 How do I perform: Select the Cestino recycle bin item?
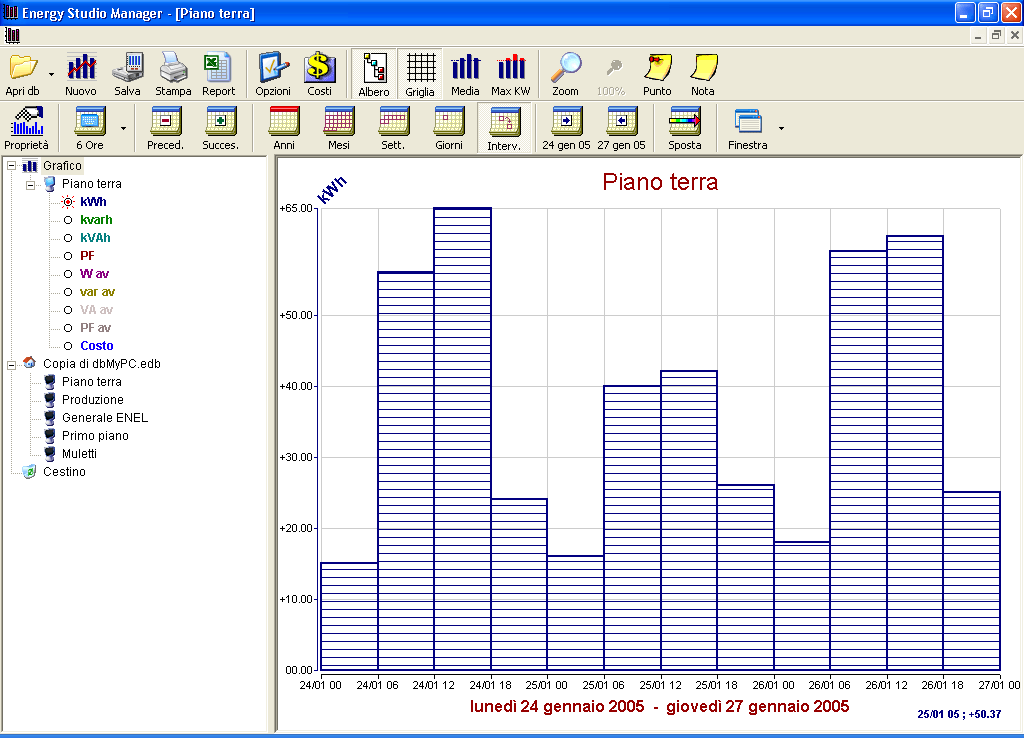(64, 472)
